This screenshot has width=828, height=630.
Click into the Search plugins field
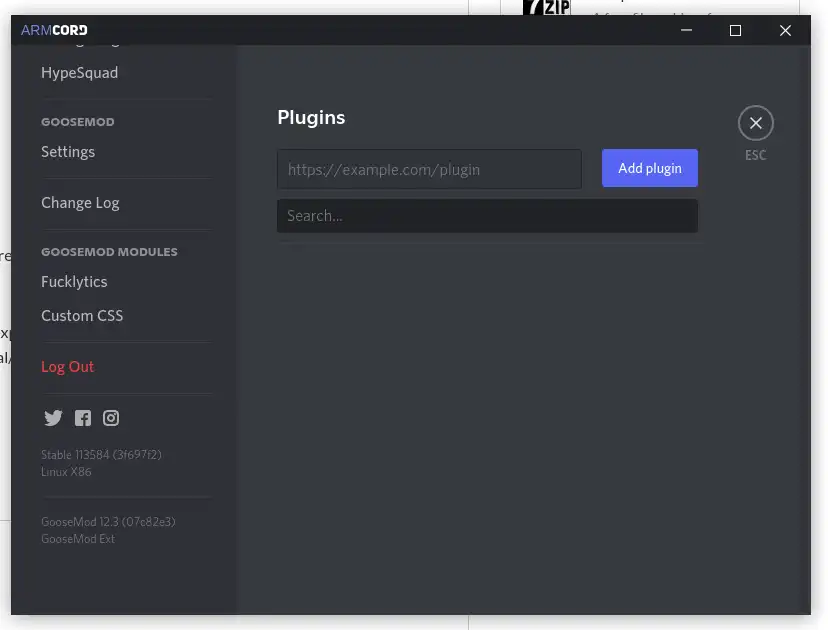click(x=487, y=215)
